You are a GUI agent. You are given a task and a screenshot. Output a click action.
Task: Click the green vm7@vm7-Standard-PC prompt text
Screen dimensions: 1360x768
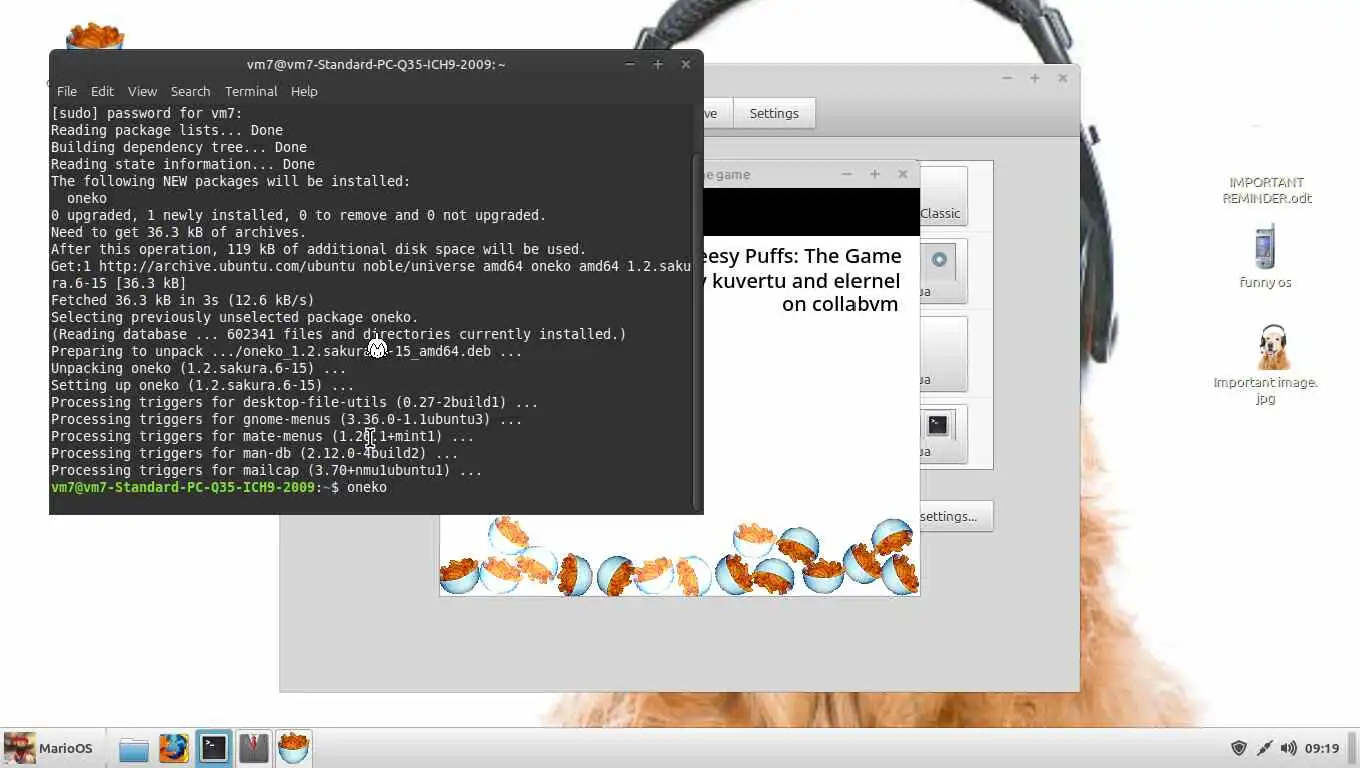183,487
